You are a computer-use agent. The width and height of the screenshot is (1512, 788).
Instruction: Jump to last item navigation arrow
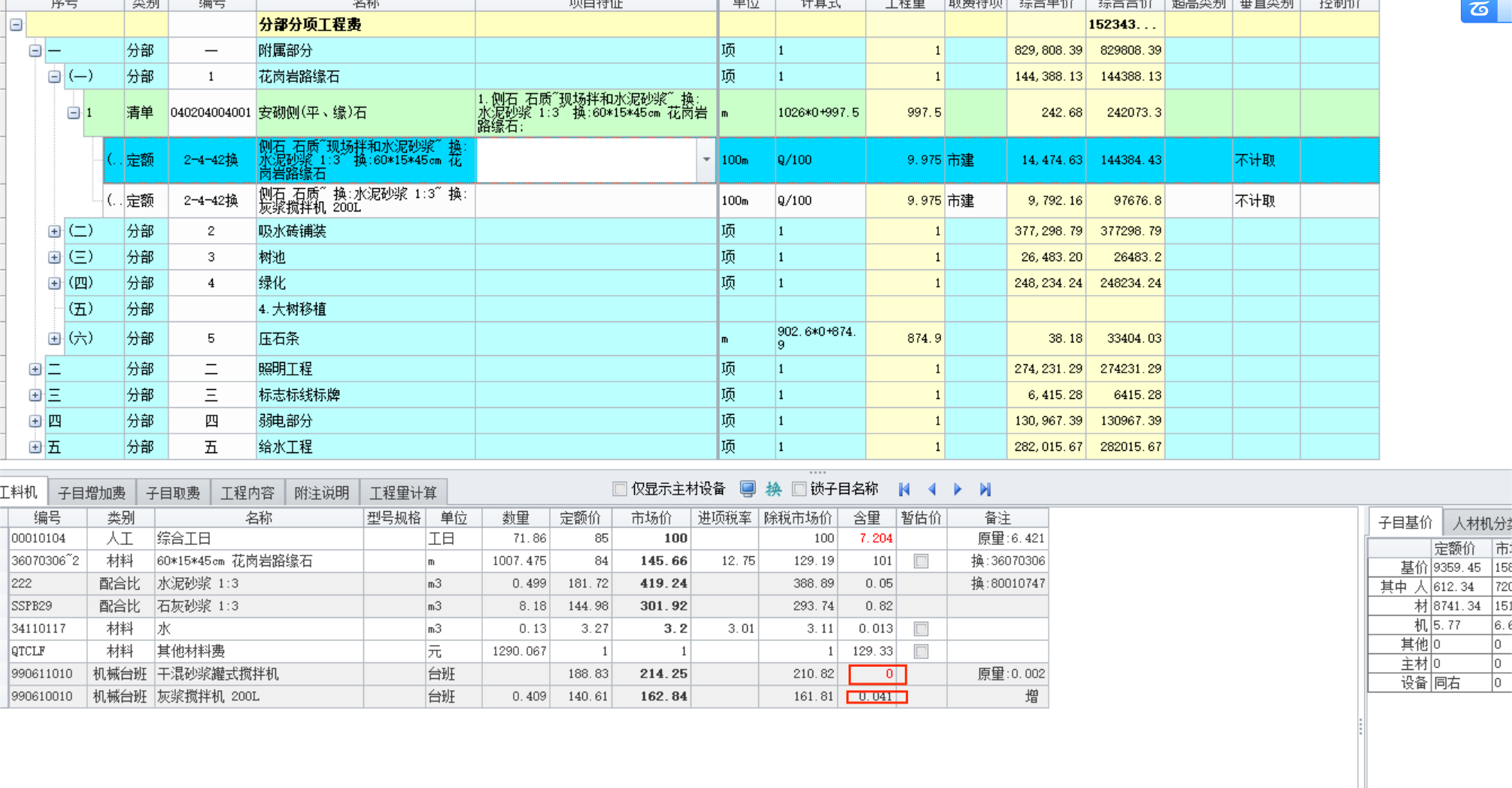[985, 489]
